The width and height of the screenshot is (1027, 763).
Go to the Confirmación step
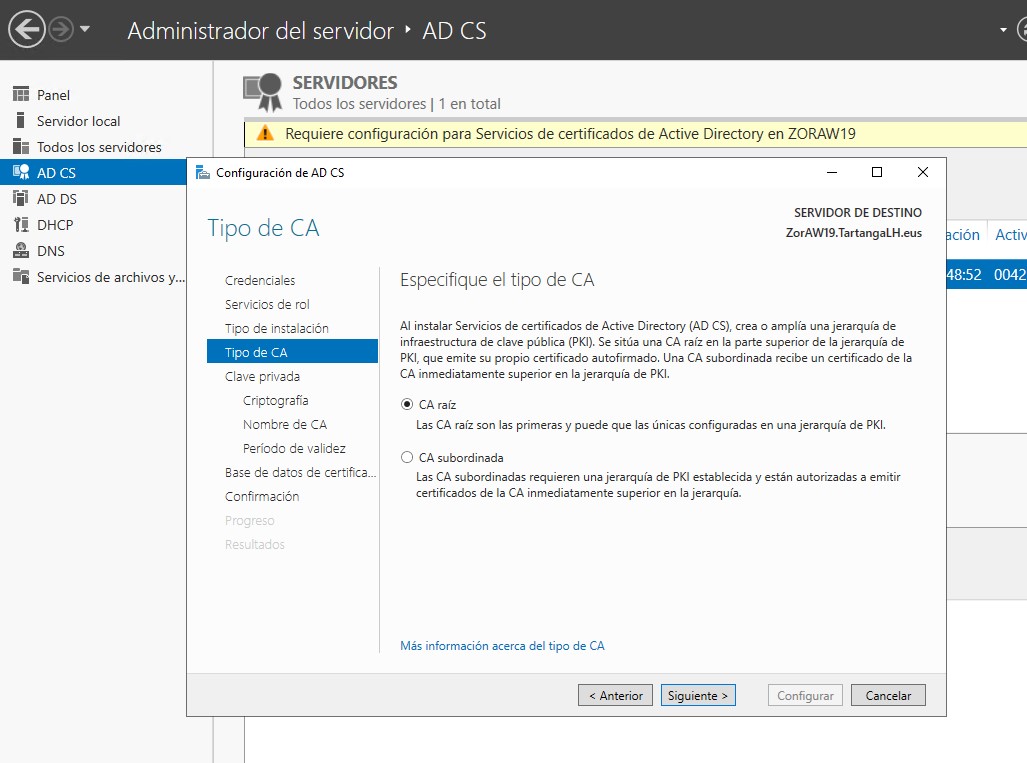pyautogui.click(x=262, y=496)
